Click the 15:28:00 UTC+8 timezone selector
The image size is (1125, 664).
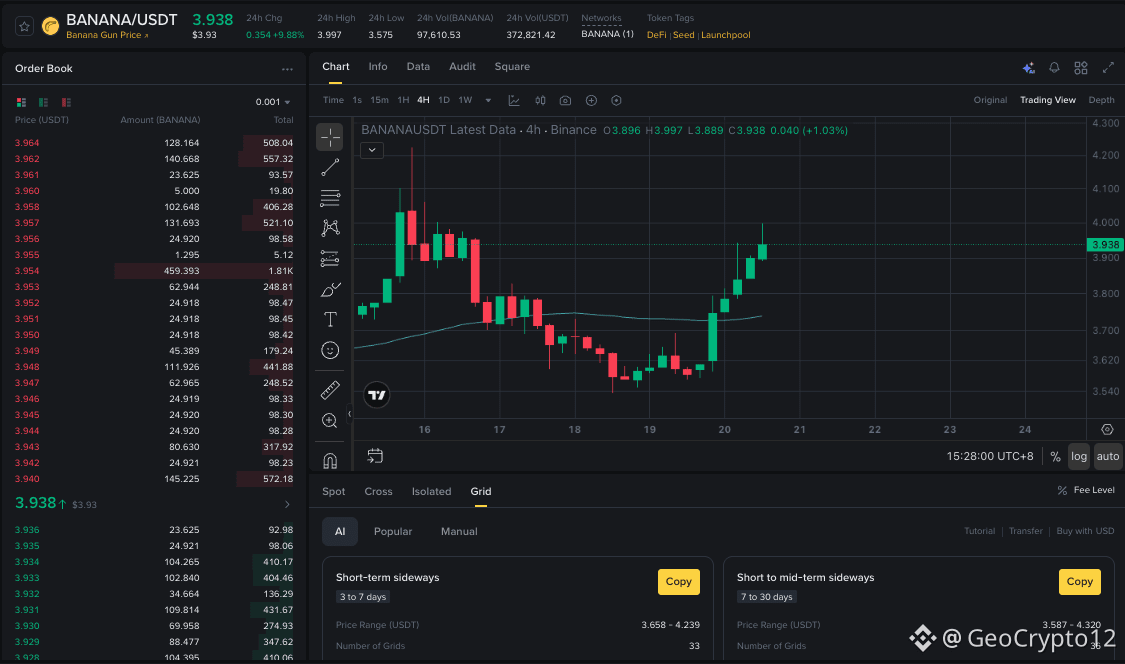[x=990, y=457]
